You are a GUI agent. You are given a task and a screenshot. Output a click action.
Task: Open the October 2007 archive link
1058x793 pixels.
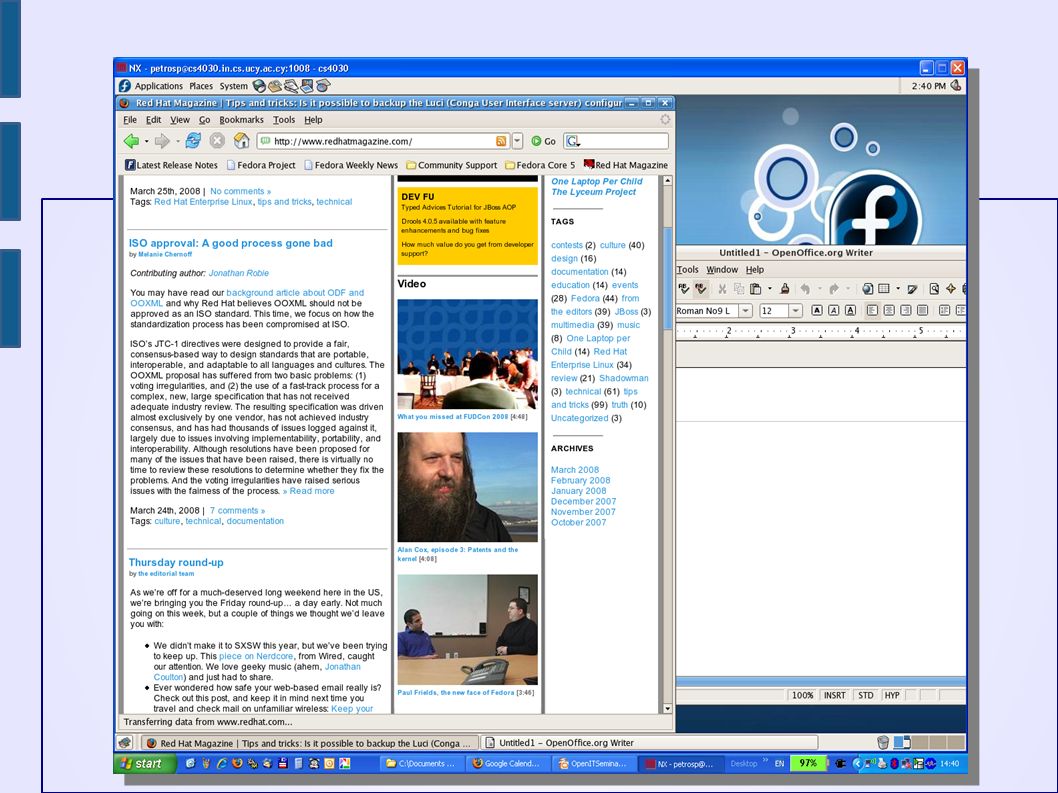(578, 522)
